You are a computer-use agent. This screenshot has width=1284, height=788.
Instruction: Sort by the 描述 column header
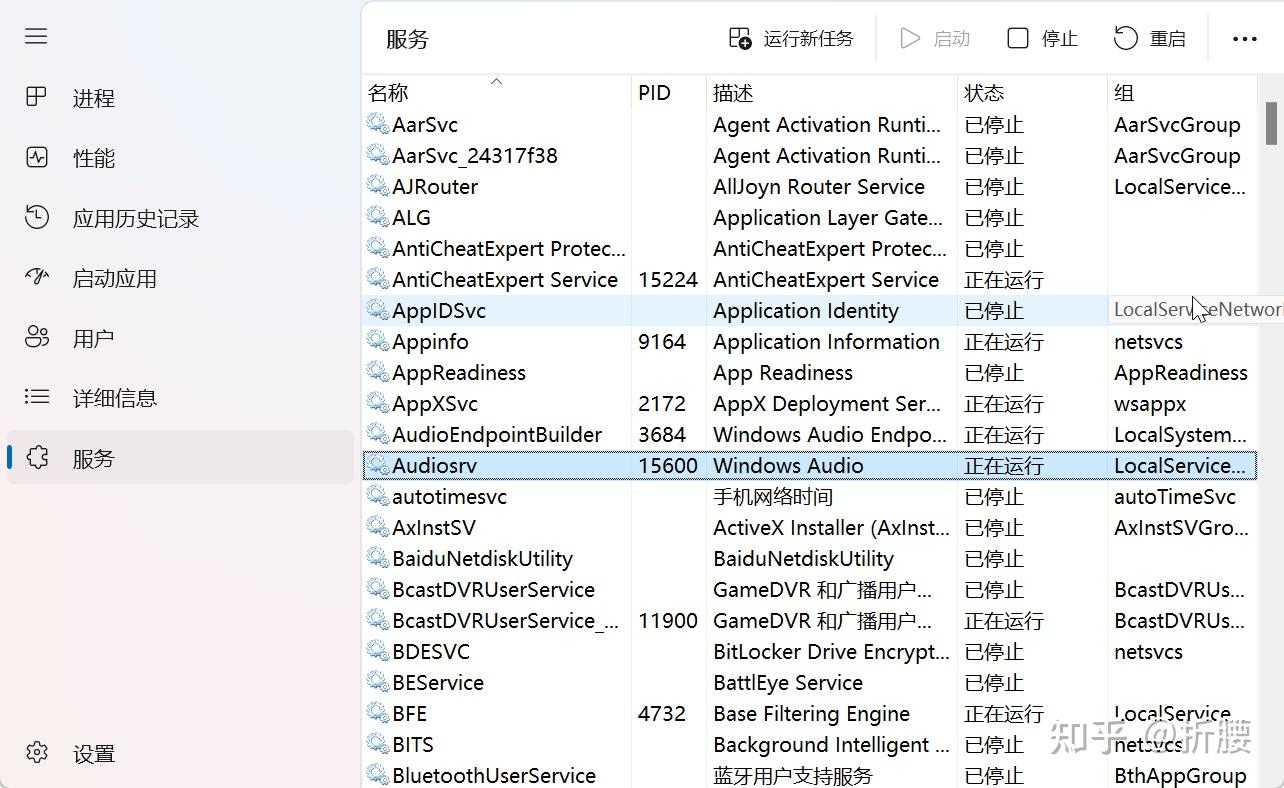tap(832, 93)
